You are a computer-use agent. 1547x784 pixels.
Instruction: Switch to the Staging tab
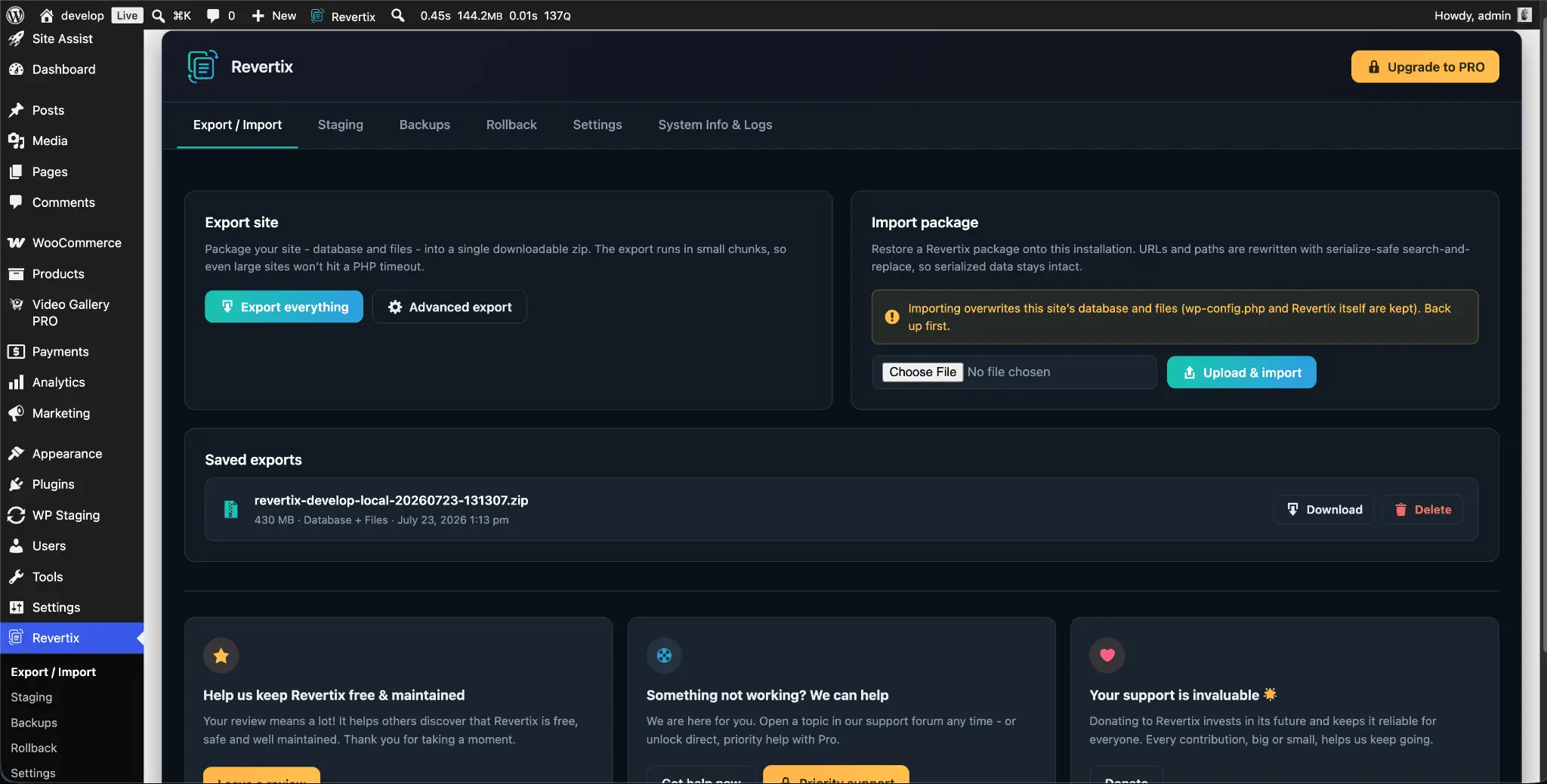tap(341, 125)
